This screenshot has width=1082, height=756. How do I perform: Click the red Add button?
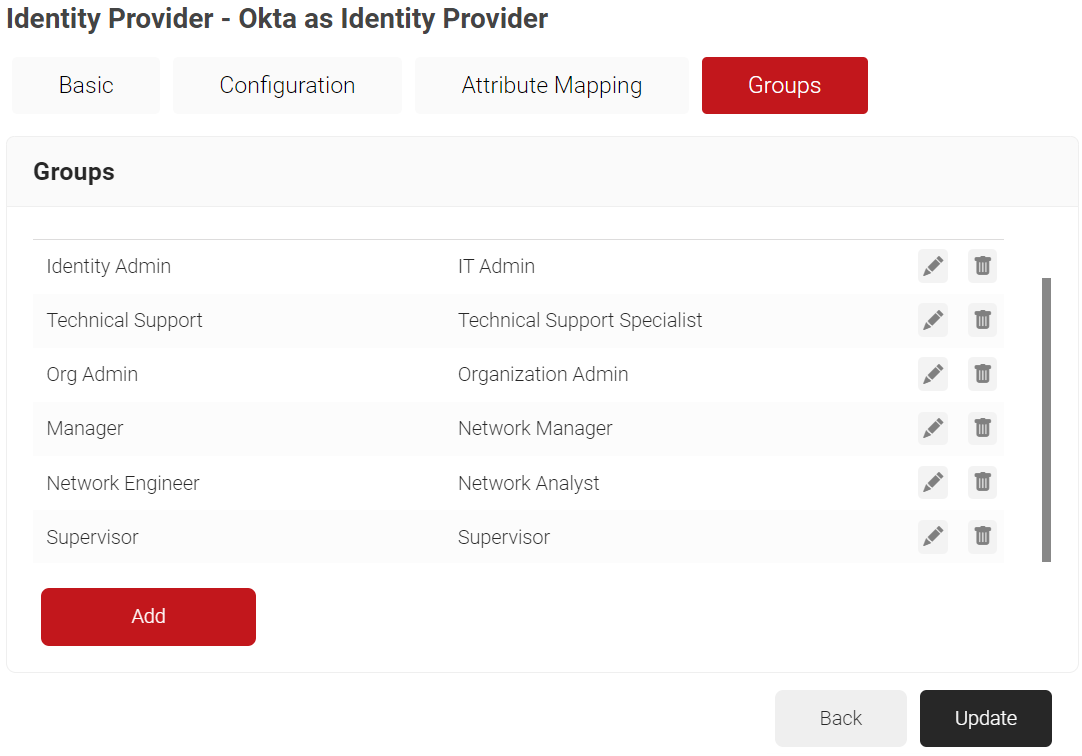click(x=148, y=616)
